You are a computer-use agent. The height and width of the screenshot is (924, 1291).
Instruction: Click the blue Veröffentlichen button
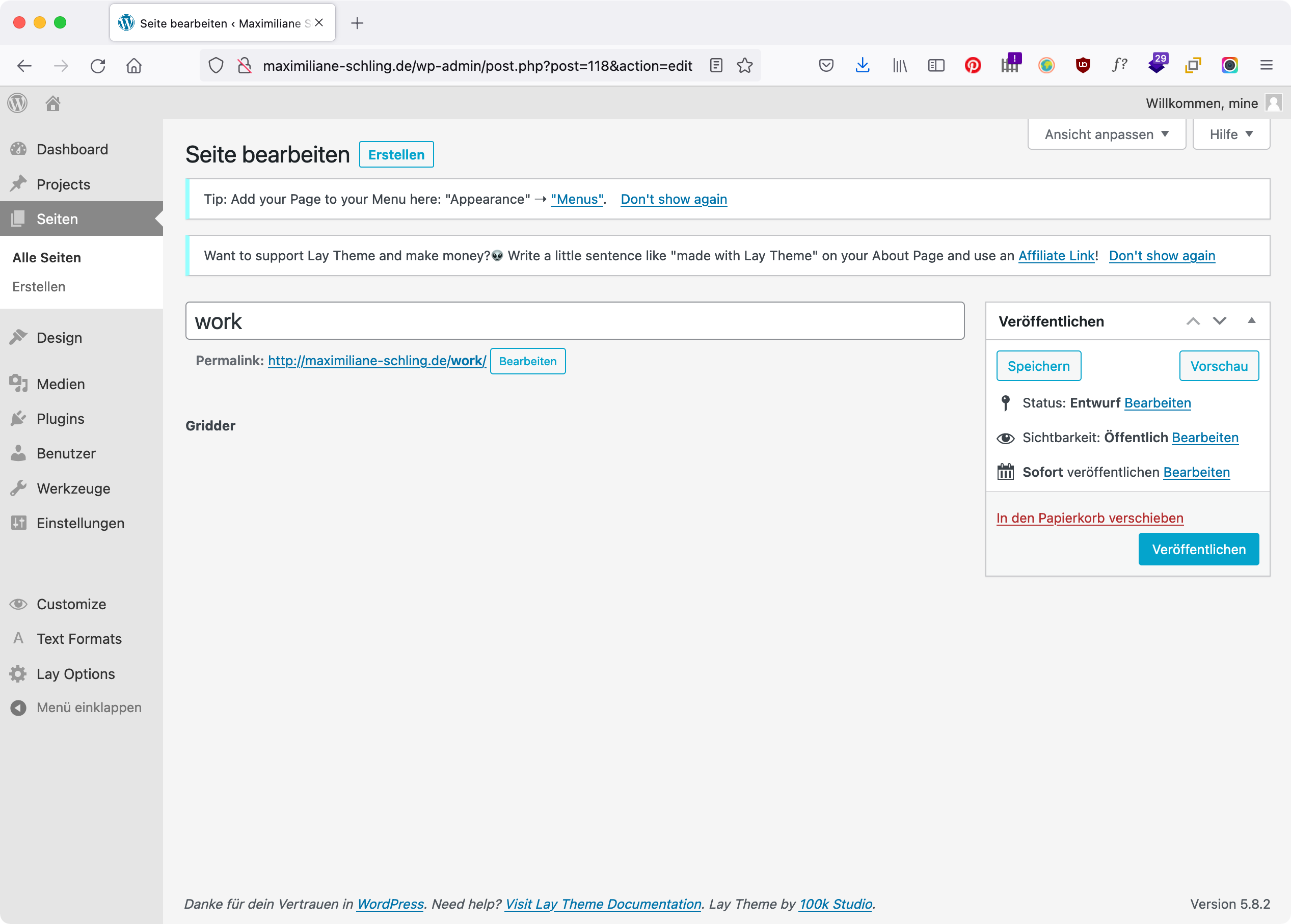point(1198,549)
